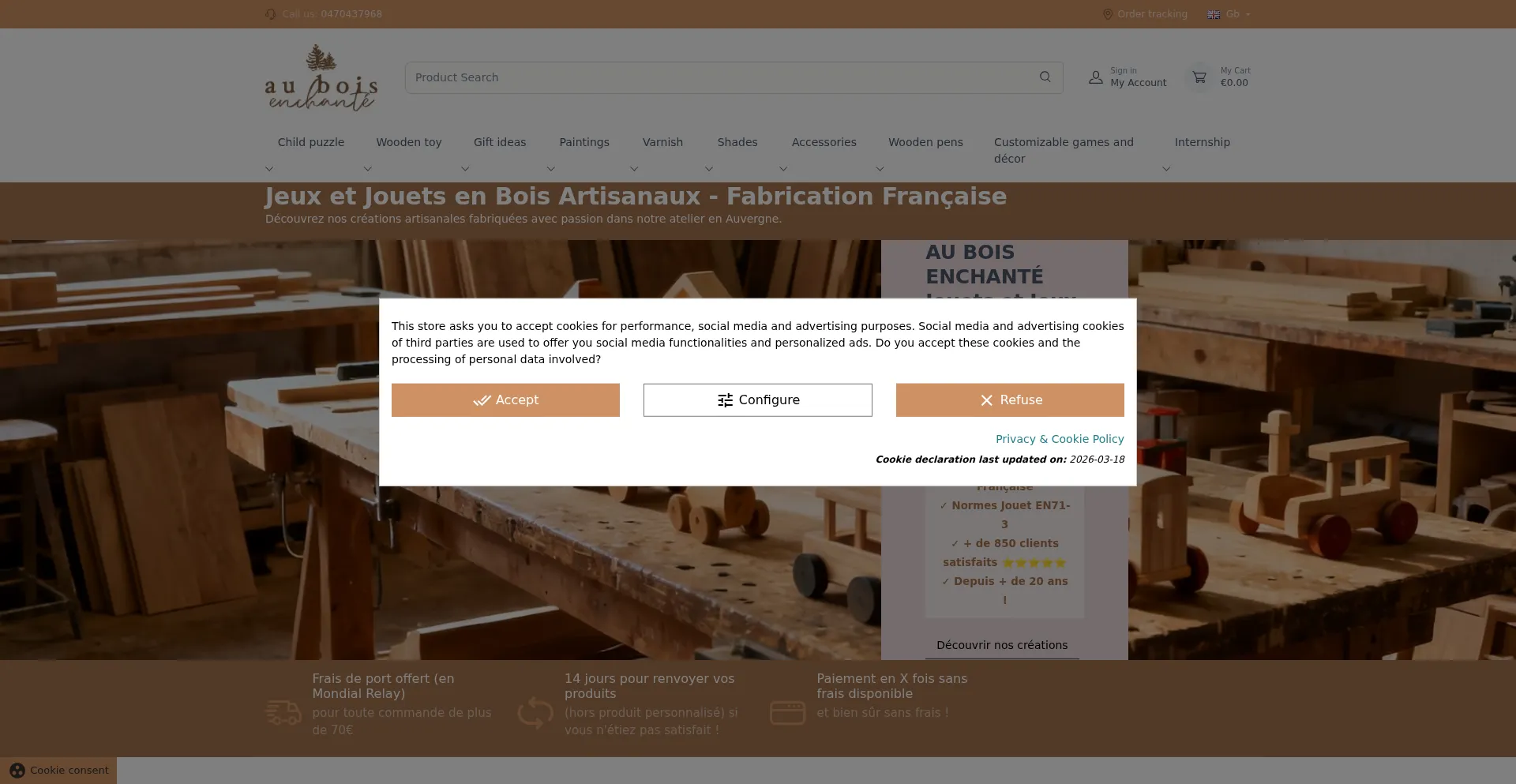Expand the Child puzzle submenu chevron
The height and width of the screenshot is (784, 1516).
click(x=269, y=169)
